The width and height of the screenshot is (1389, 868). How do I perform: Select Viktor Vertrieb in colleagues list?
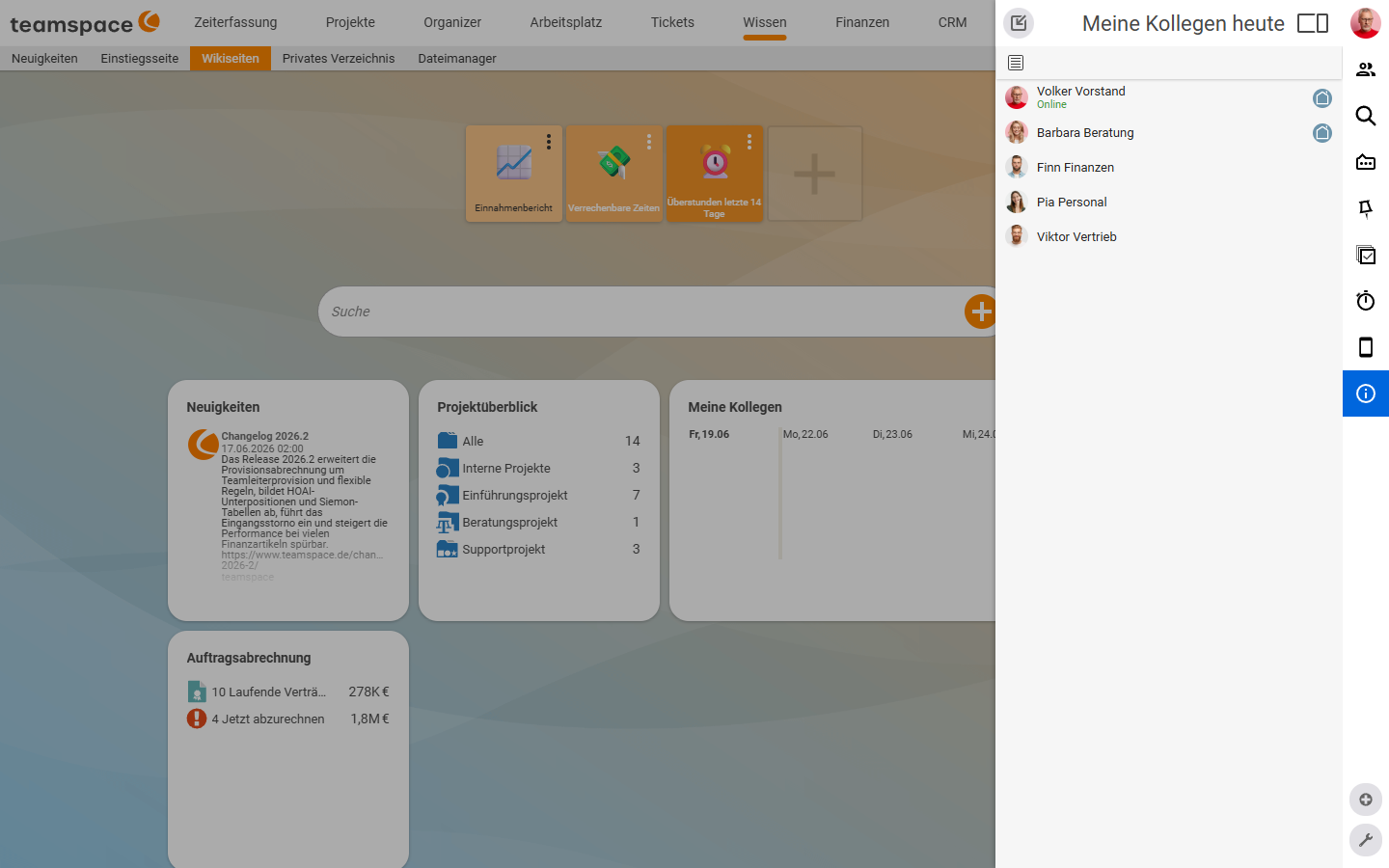1169,236
